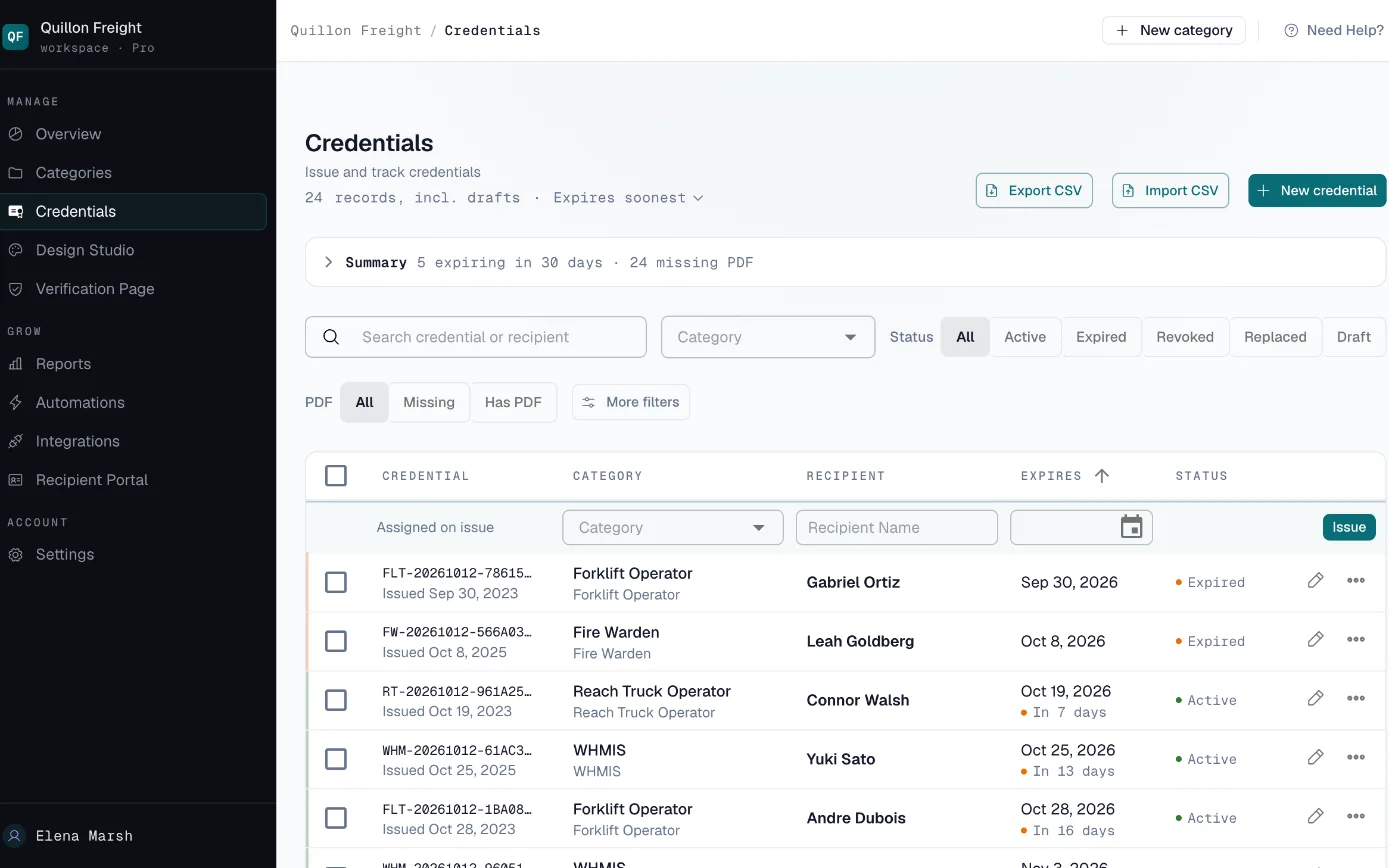Click the edit pencil for Gabriel Ortiz
1389x868 pixels.
click(x=1315, y=581)
